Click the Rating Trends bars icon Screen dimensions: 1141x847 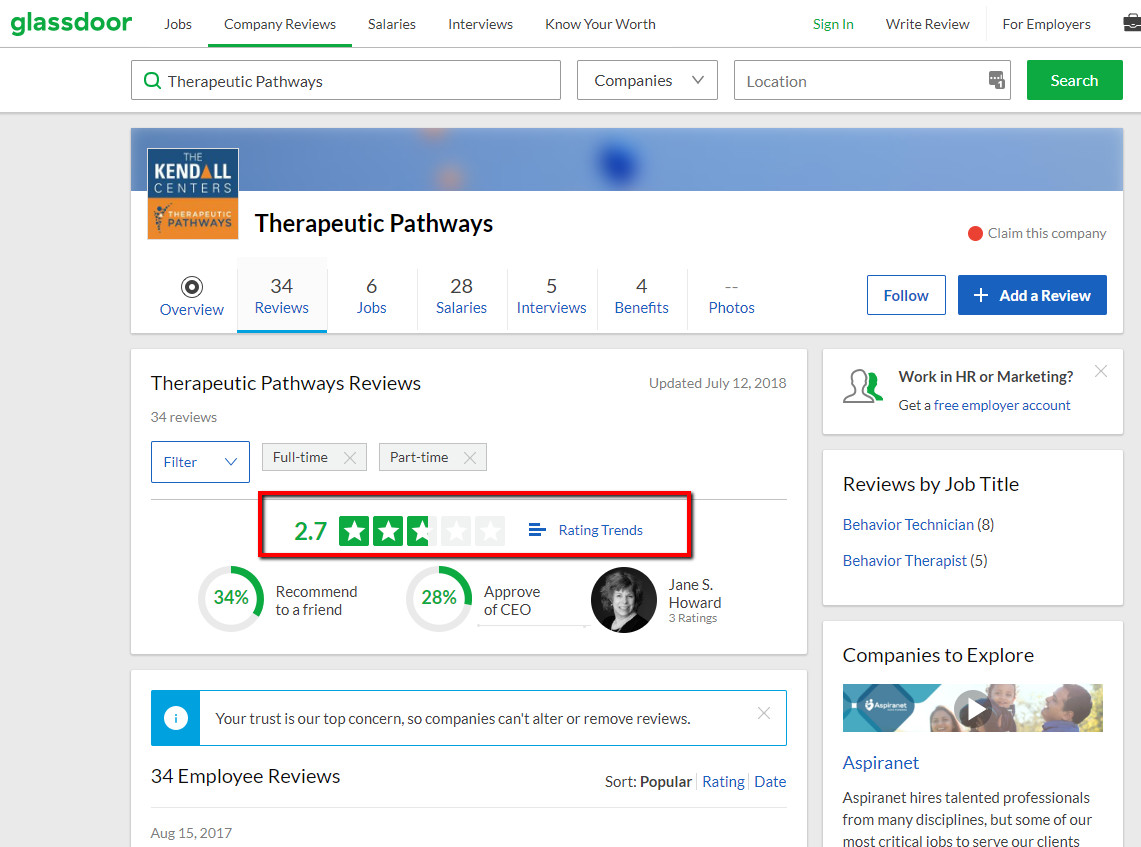click(537, 530)
